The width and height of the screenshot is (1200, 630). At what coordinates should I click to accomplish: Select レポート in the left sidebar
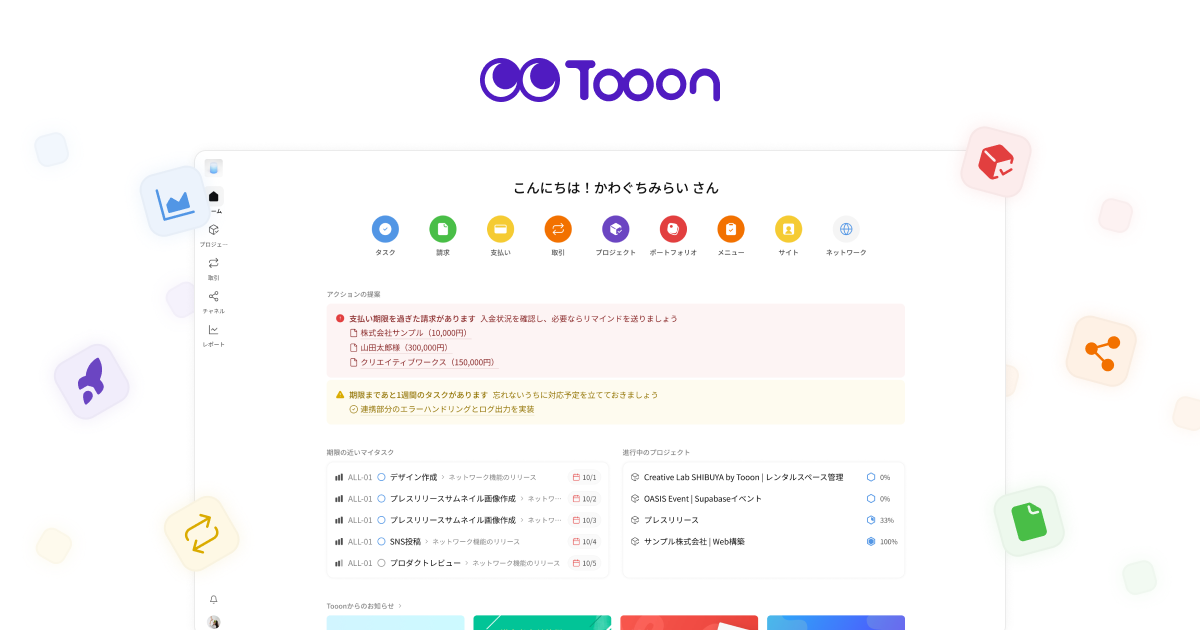pyautogui.click(x=213, y=335)
